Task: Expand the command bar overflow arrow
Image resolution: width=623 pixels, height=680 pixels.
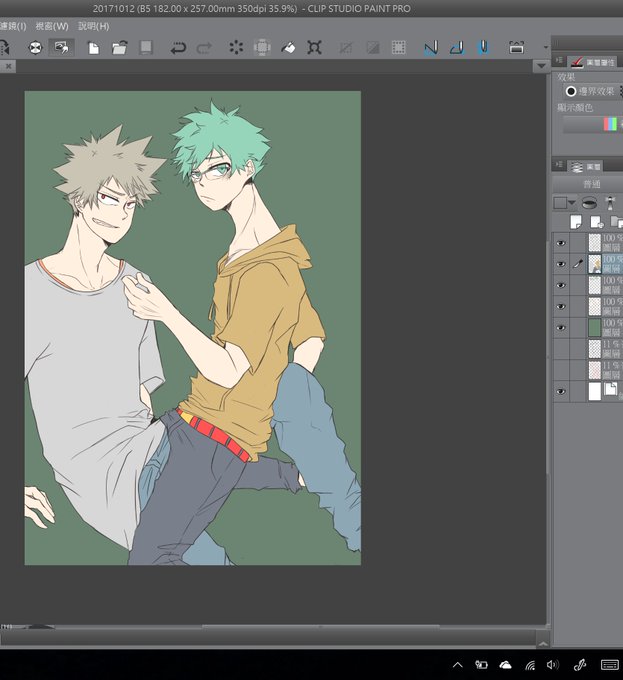Action: tap(545, 47)
